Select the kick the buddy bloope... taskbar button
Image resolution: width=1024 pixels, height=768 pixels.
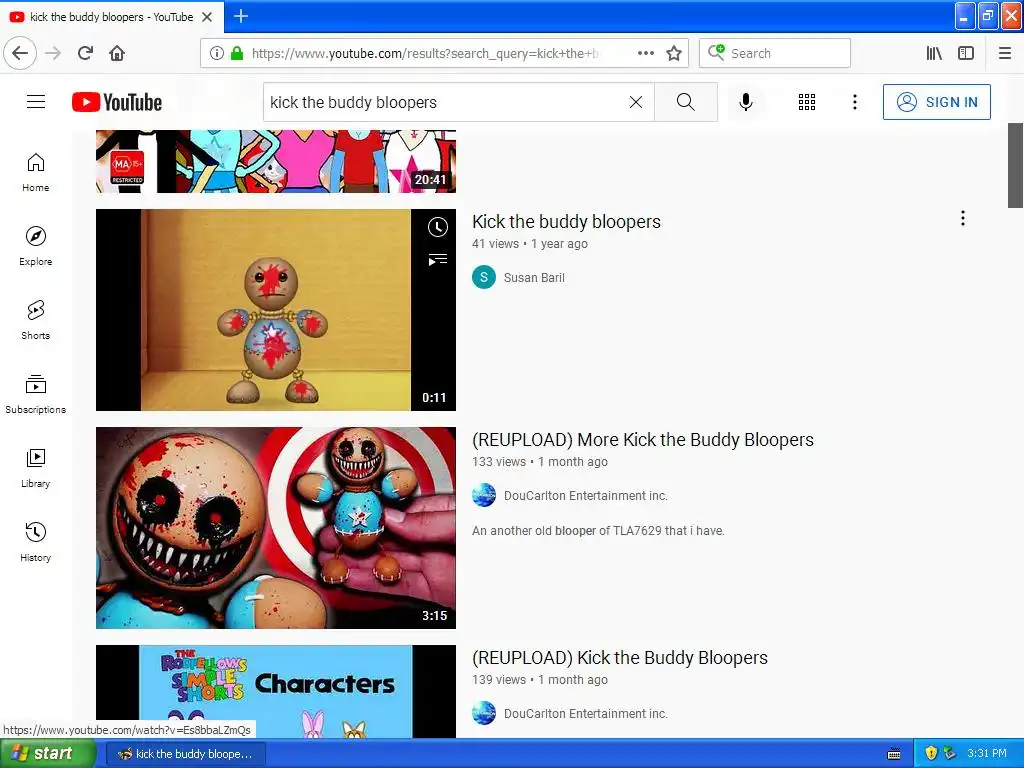tap(185, 754)
